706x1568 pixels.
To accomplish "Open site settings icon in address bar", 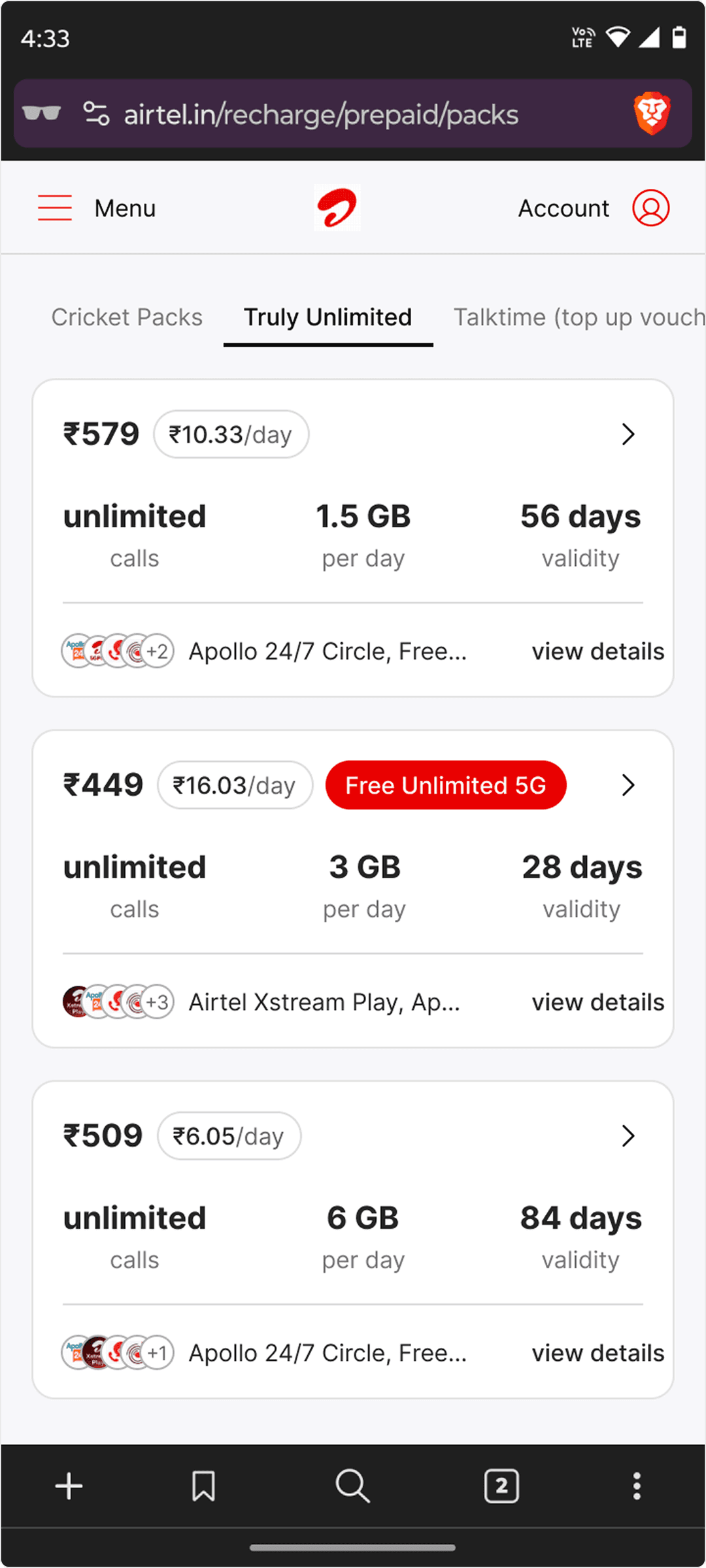I will (96, 114).
